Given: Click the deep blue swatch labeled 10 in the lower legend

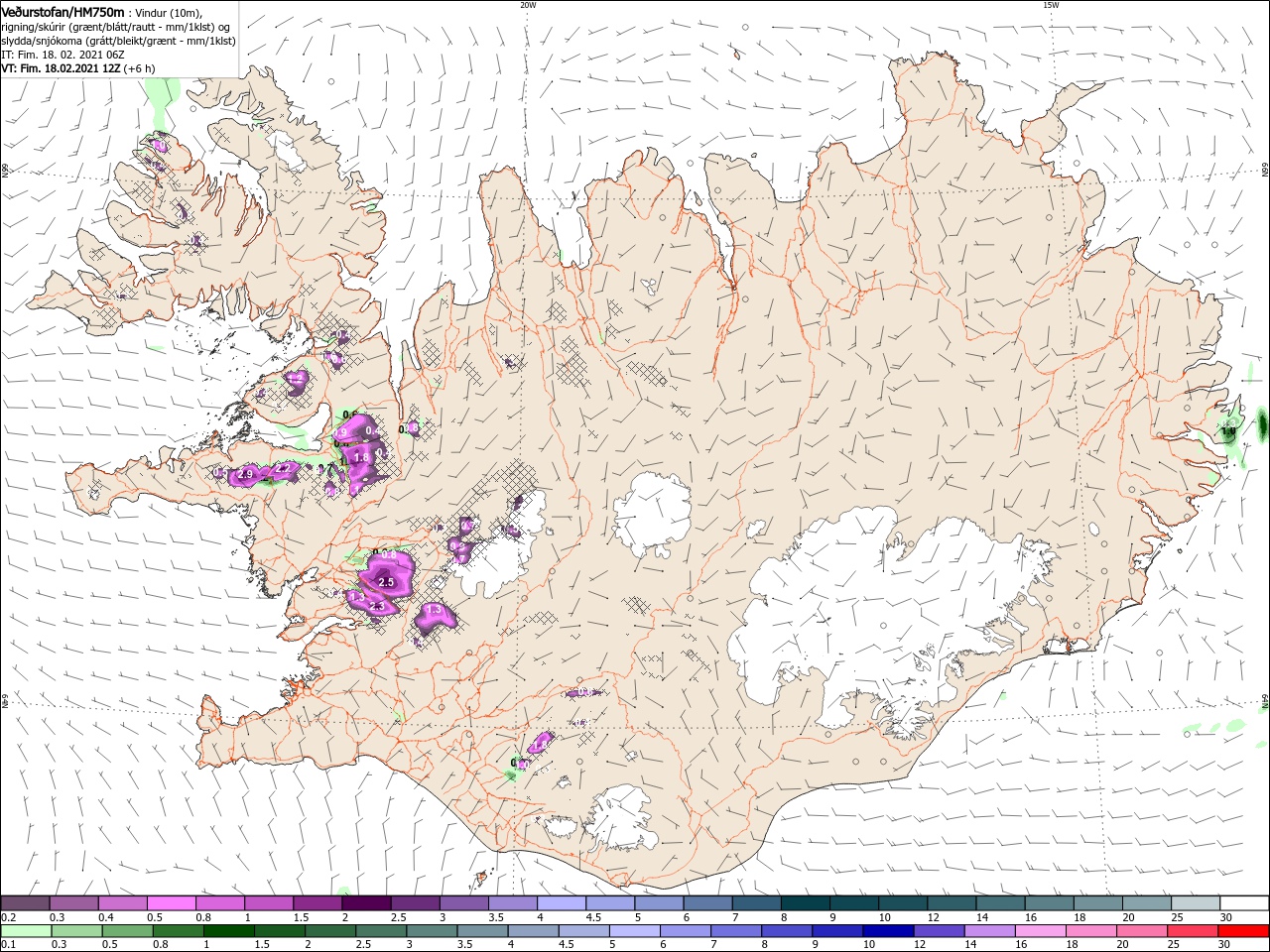Looking at the screenshot, I should coord(887,931).
